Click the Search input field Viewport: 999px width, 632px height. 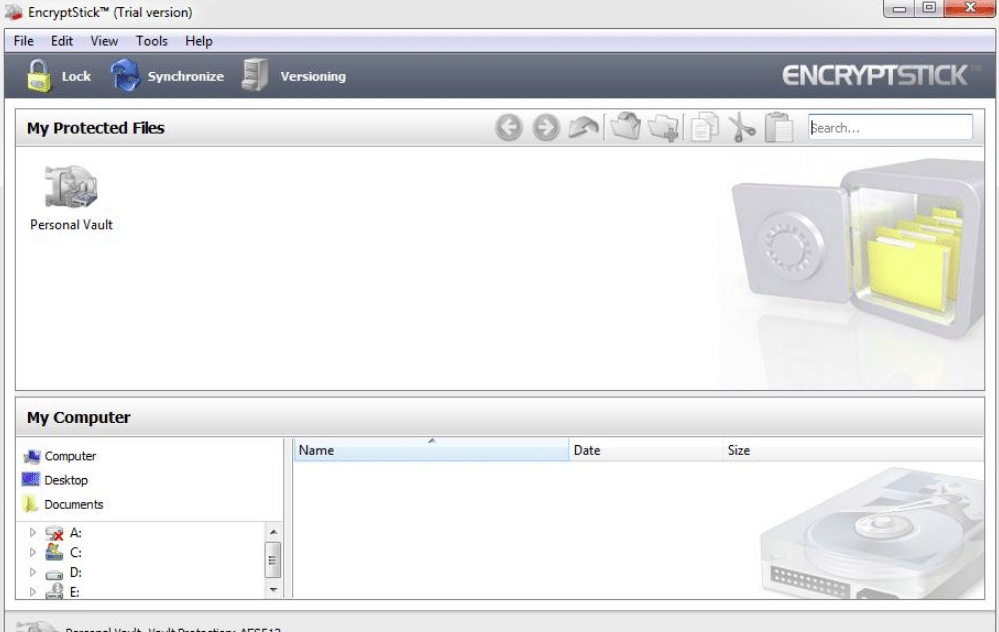click(890, 127)
